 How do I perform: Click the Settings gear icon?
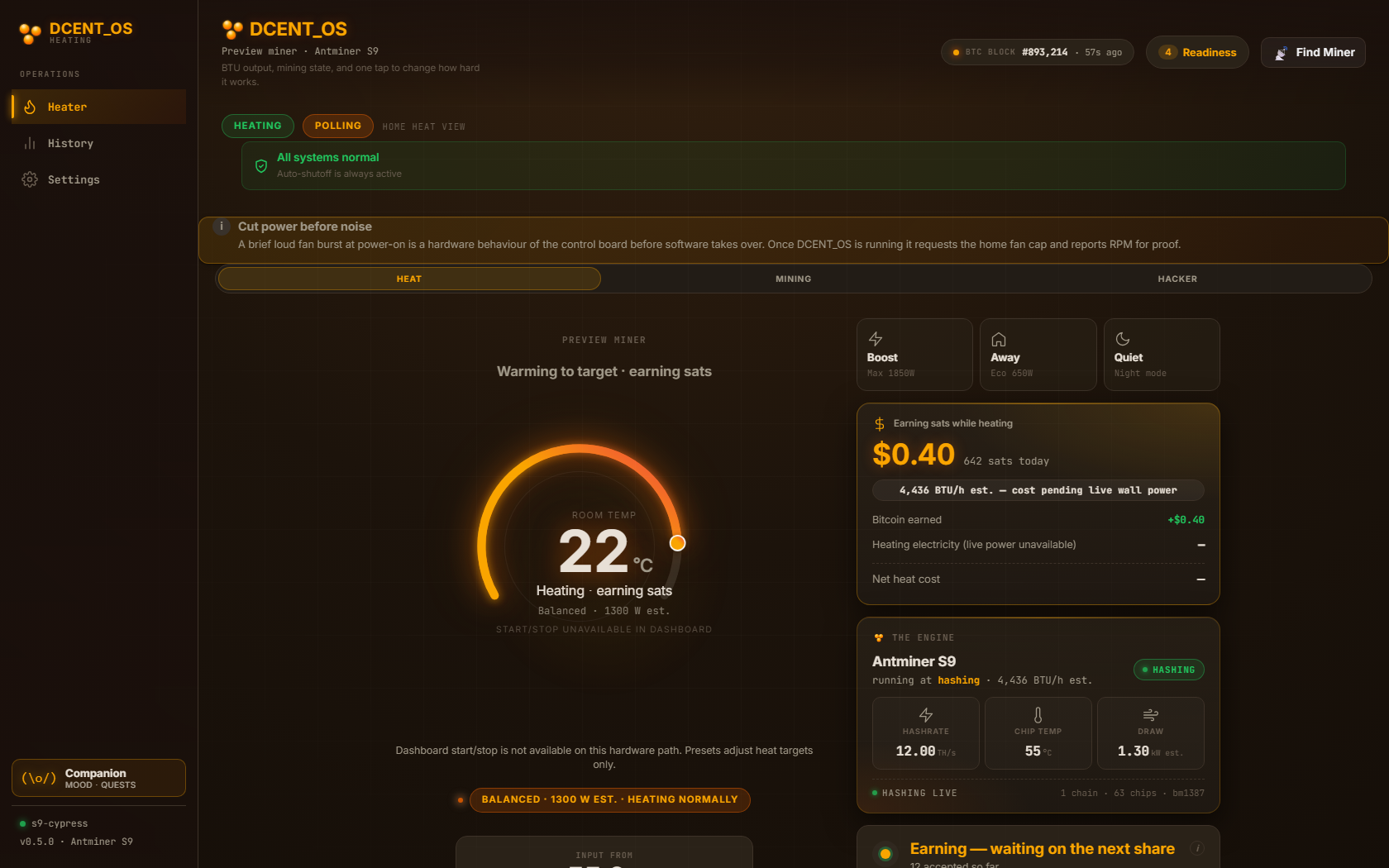pyautogui.click(x=30, y=179)
